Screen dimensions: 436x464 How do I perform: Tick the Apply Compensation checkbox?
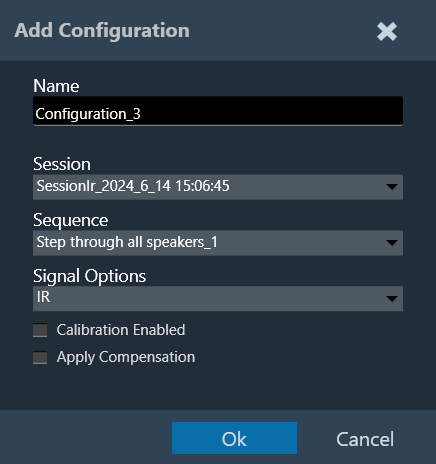40,357
